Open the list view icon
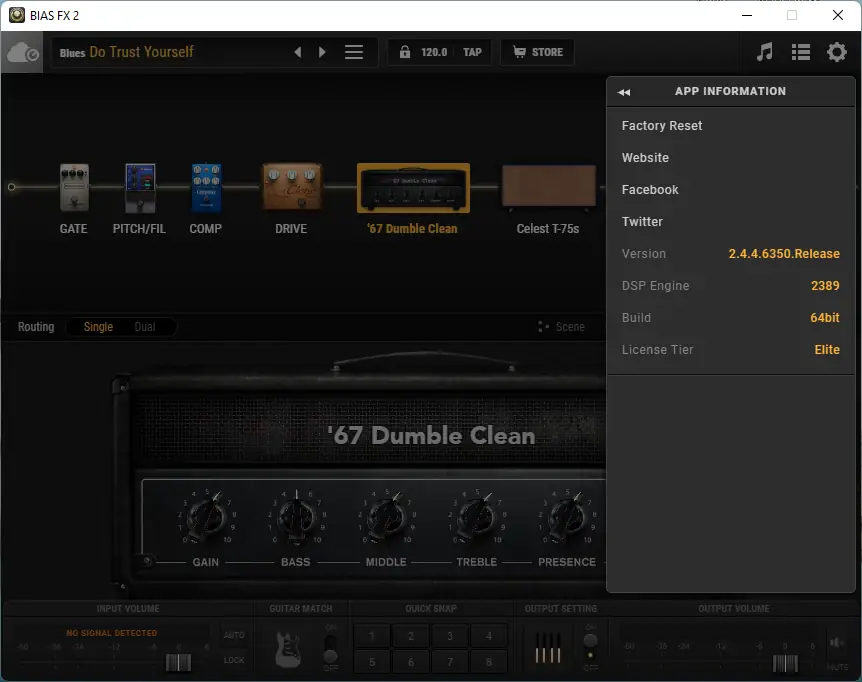Screen dimensions: 862x682 [800, 52]
